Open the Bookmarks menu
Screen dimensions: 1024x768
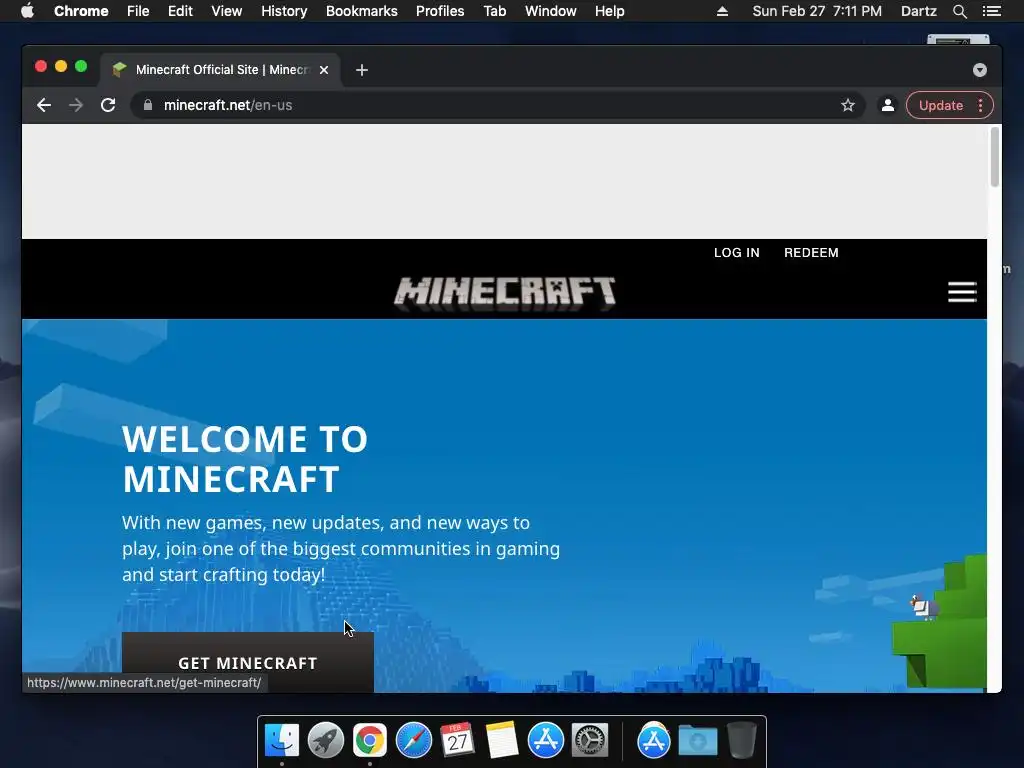[362, 11]
